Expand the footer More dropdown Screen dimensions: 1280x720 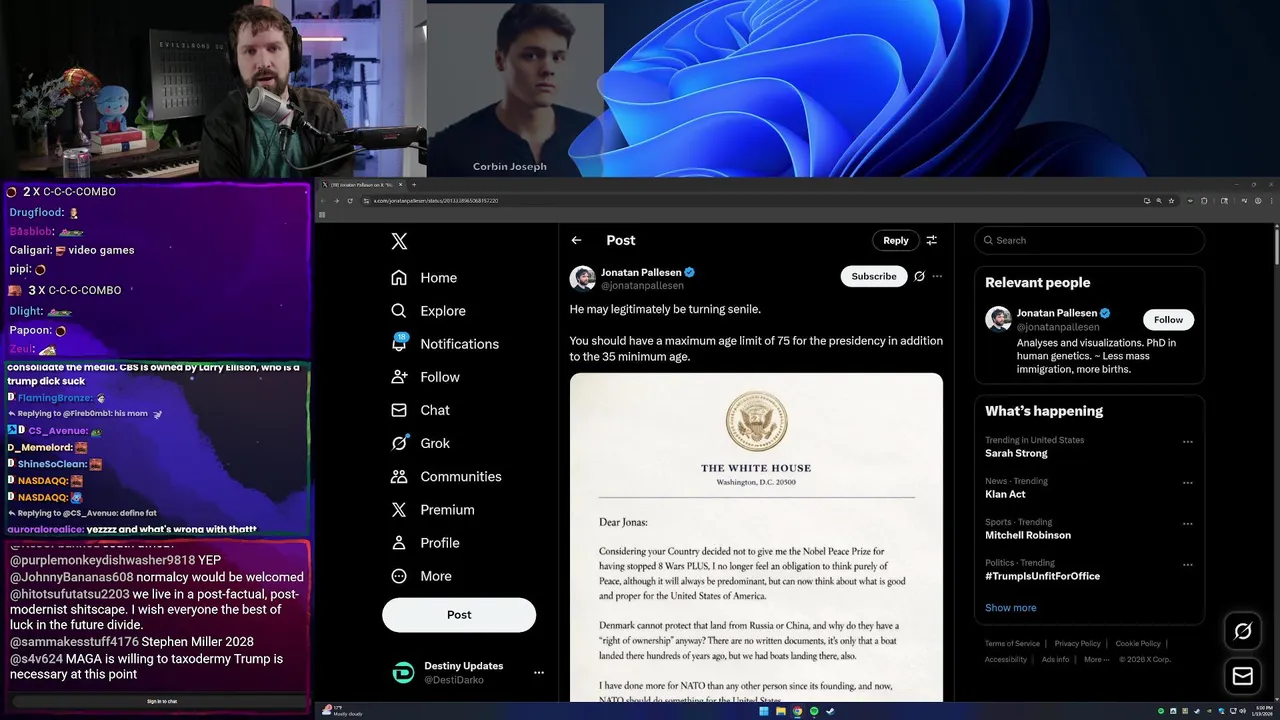tap(1095, 659)
